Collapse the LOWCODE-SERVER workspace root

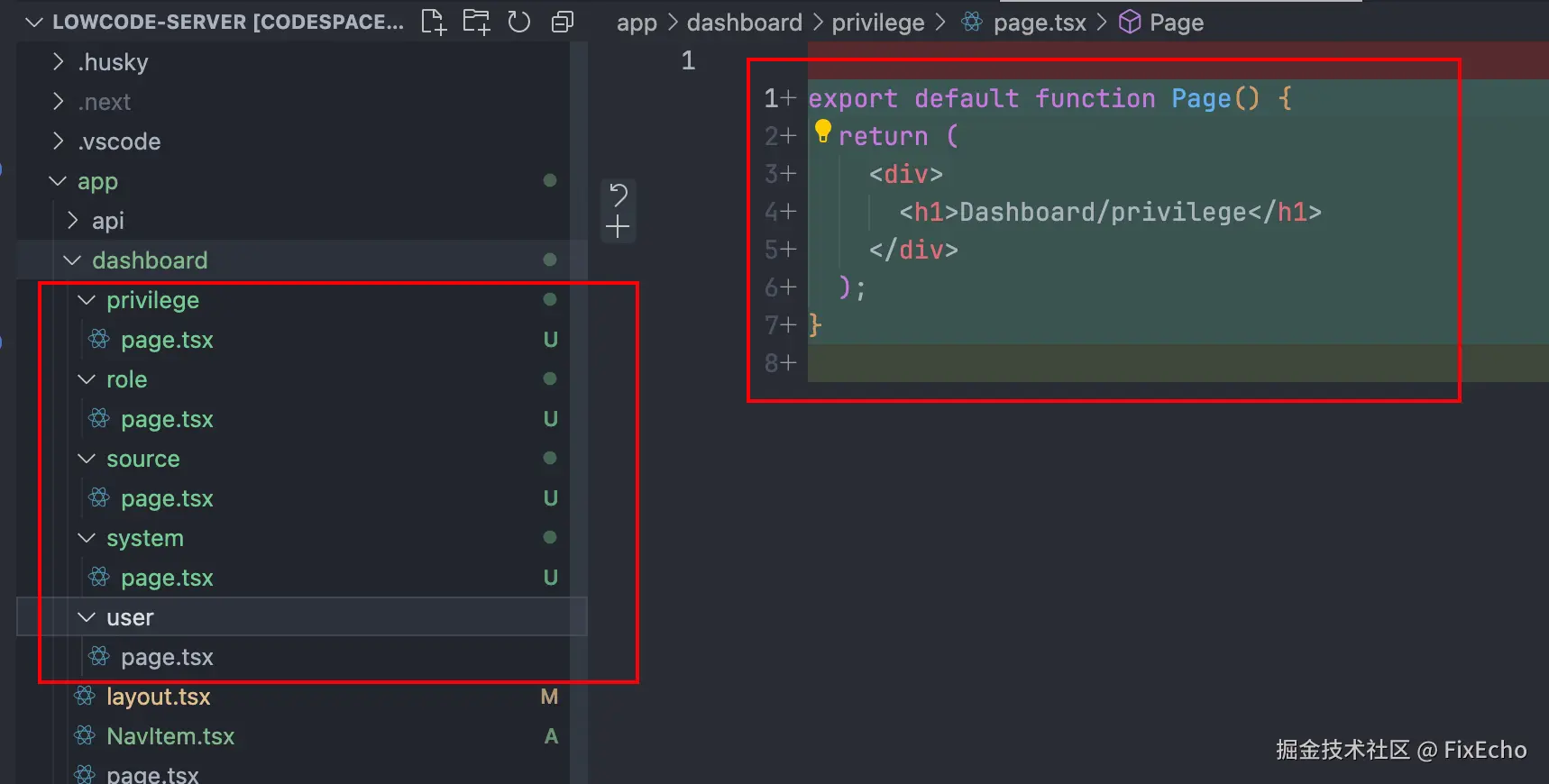pos(34,22)
